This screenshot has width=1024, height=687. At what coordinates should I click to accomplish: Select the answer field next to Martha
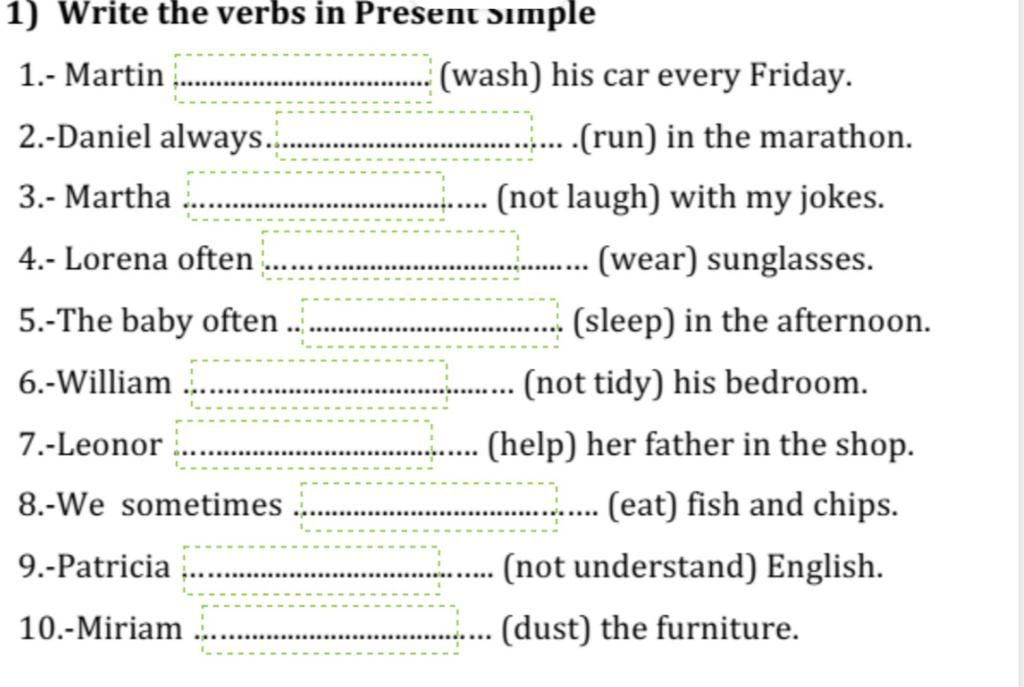[316, 196]
